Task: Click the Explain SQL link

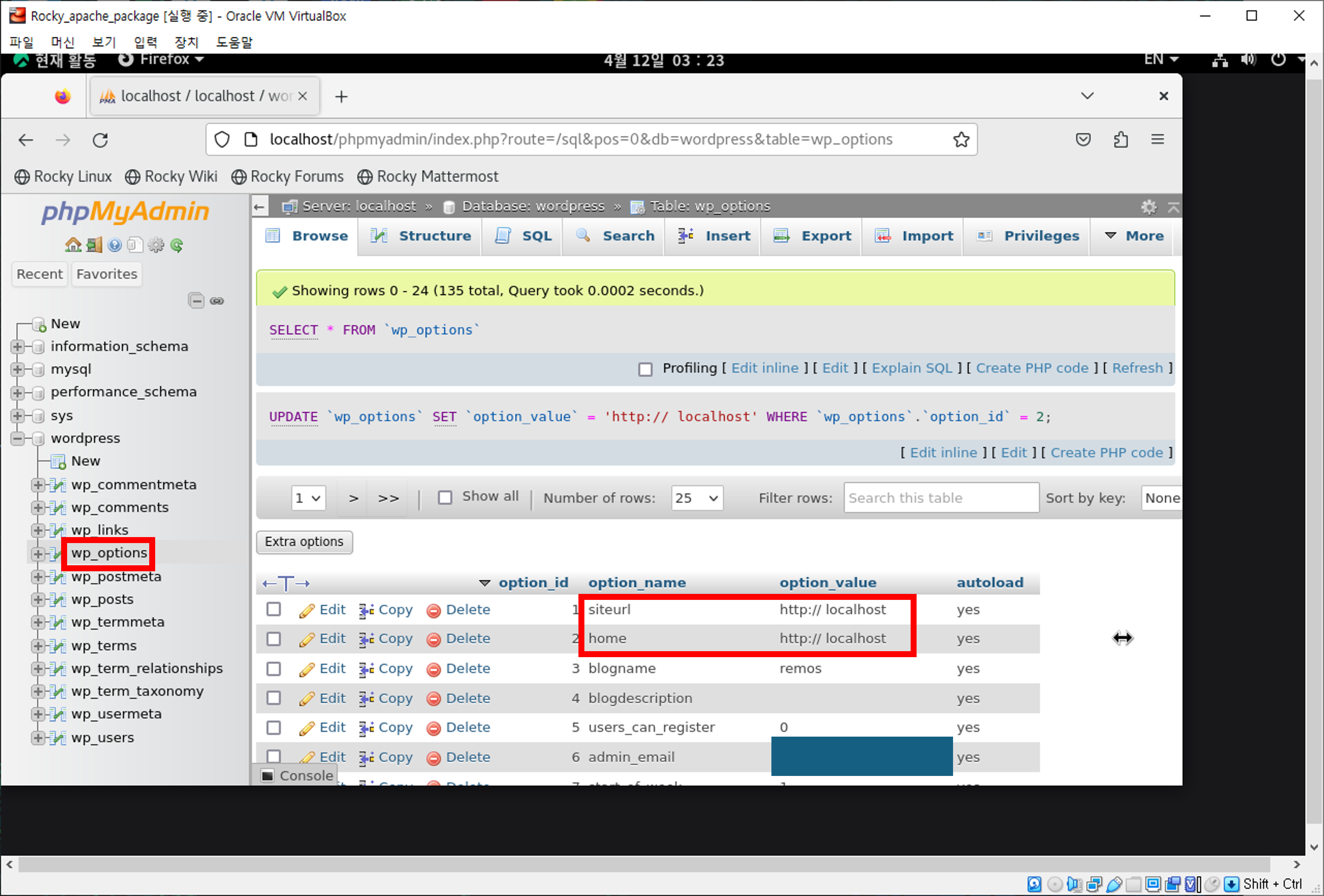Action: pos(912,368)
